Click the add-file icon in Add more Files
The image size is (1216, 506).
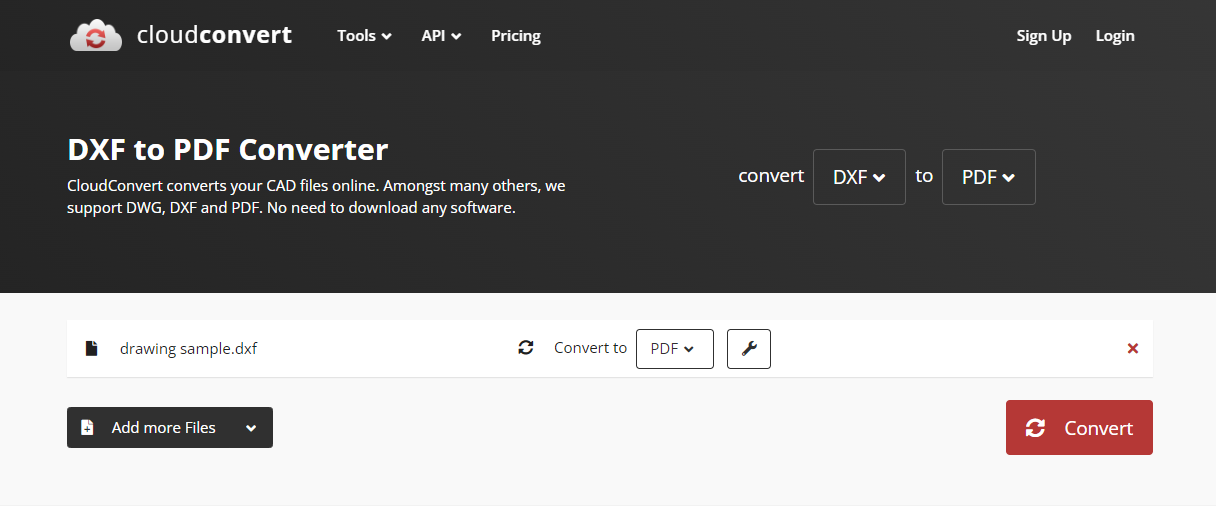coord(87,428)
